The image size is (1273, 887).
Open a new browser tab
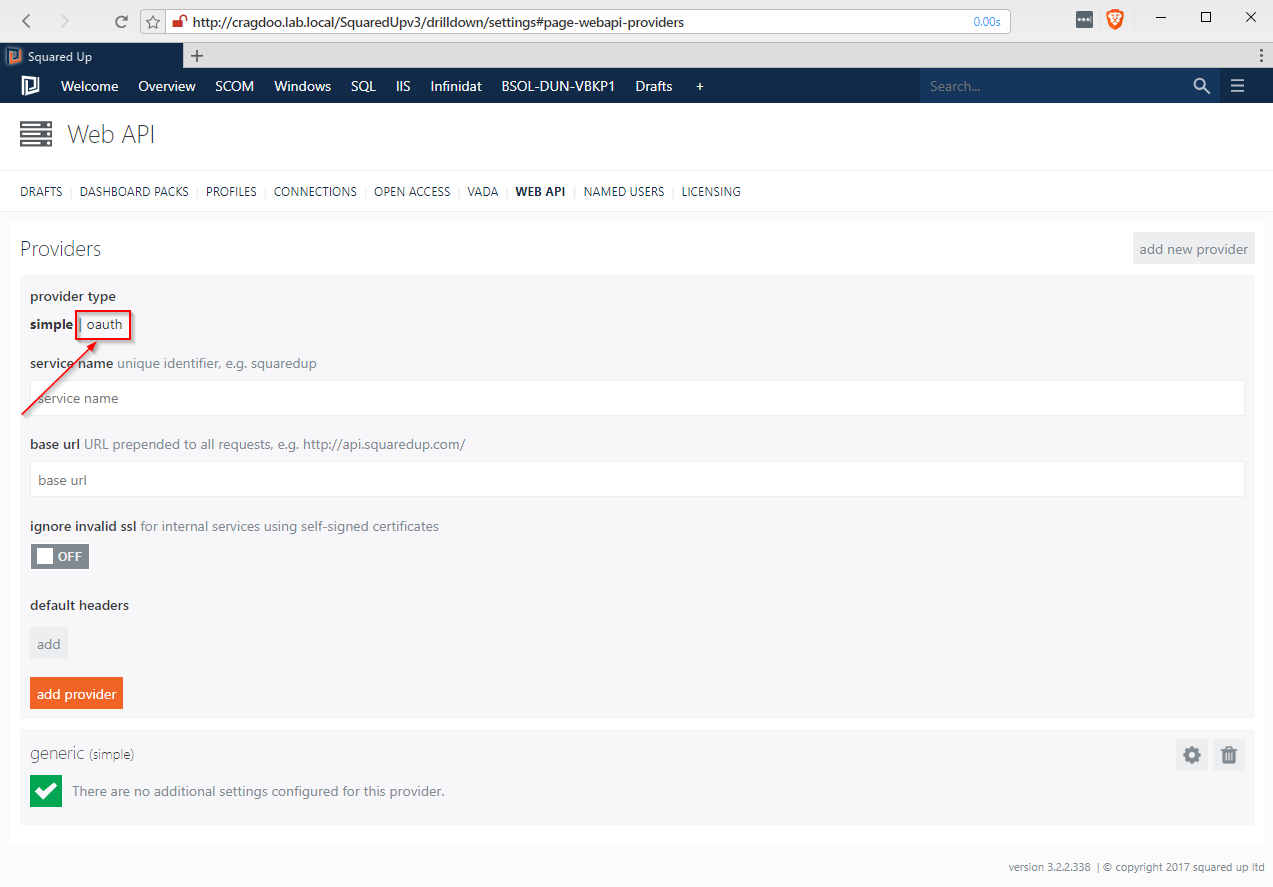(197, 56)
